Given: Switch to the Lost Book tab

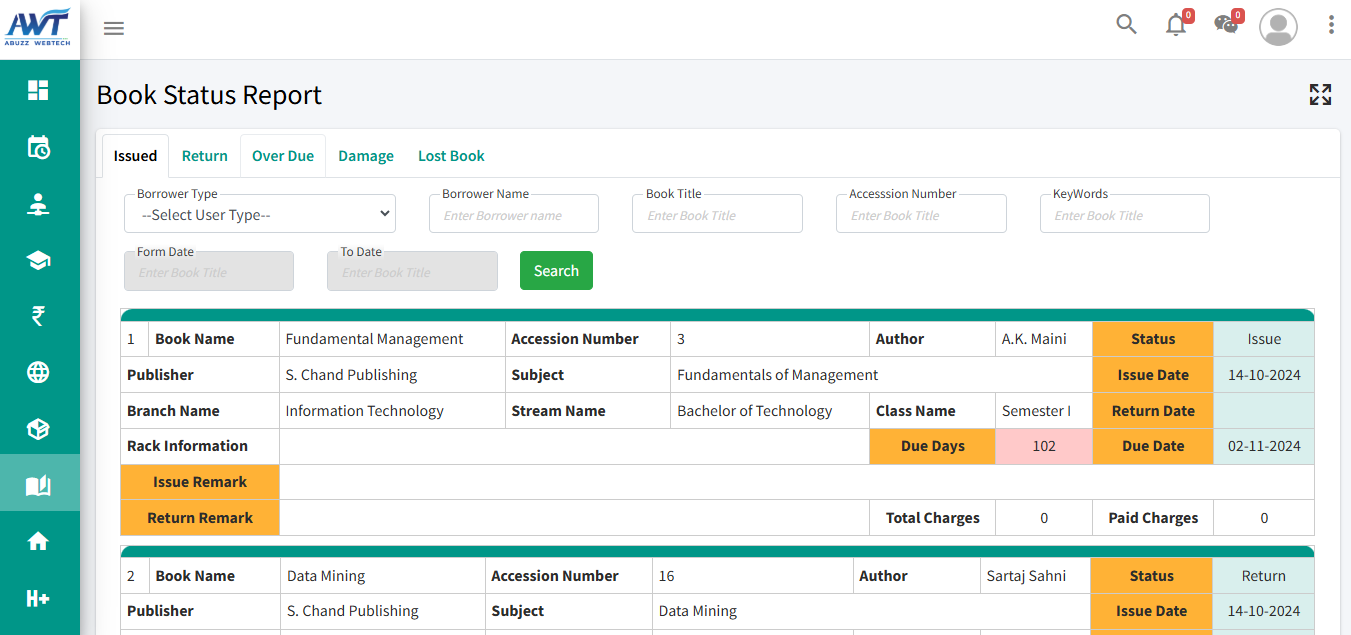Looking at the screenshot, I should (x=451, y=156).
